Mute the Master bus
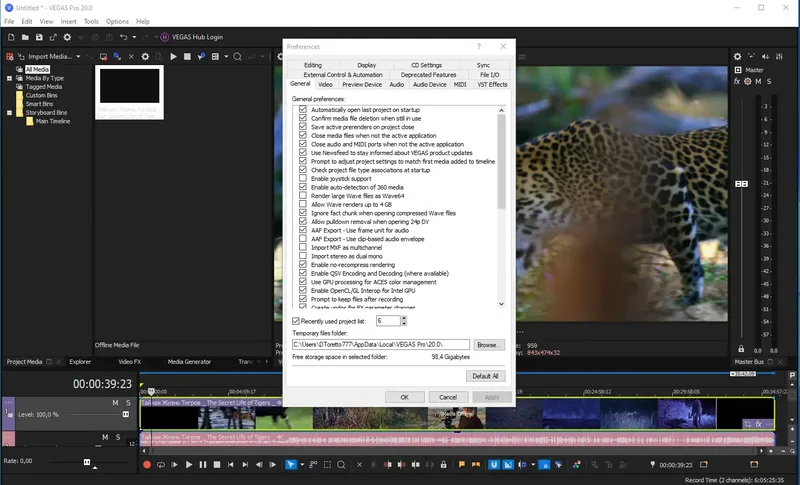 758,81
